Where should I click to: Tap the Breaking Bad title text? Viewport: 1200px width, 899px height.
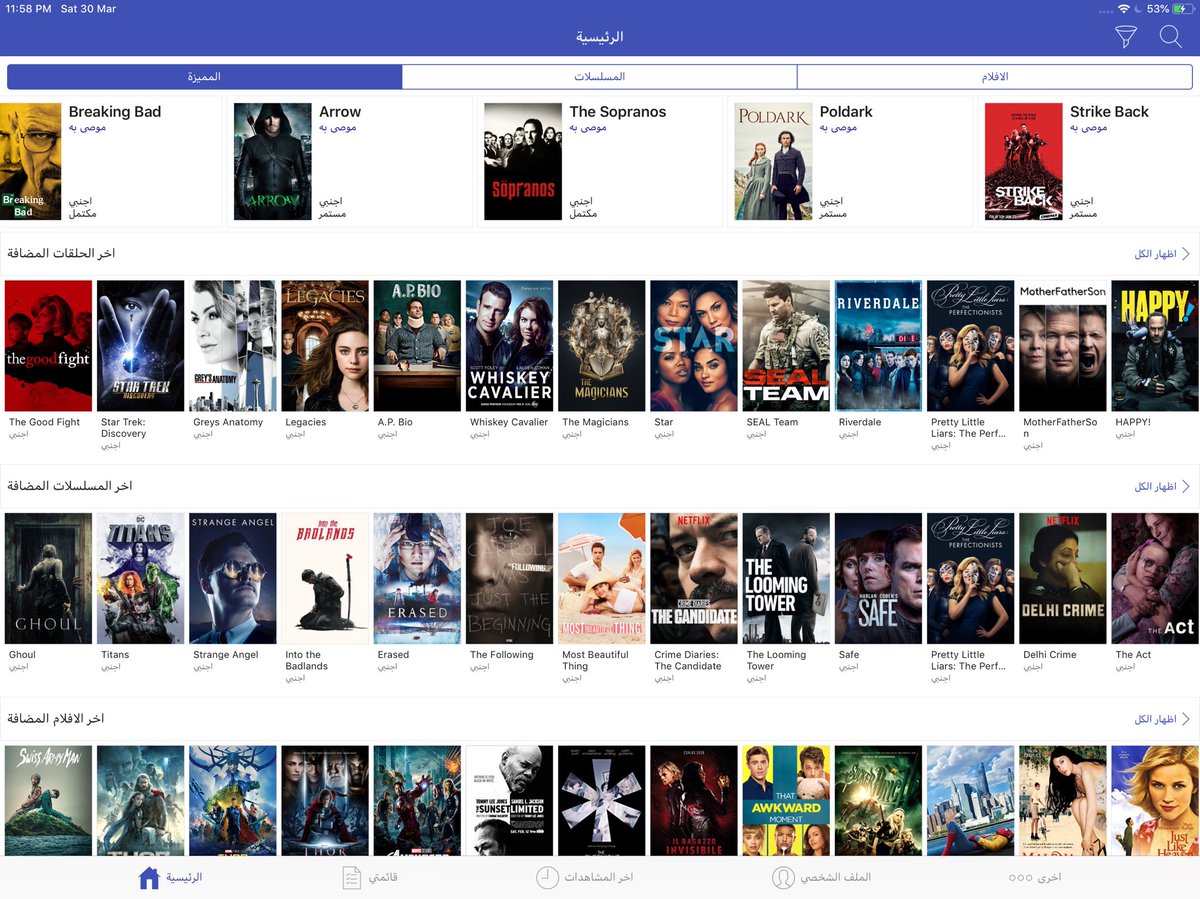(115, 112)
